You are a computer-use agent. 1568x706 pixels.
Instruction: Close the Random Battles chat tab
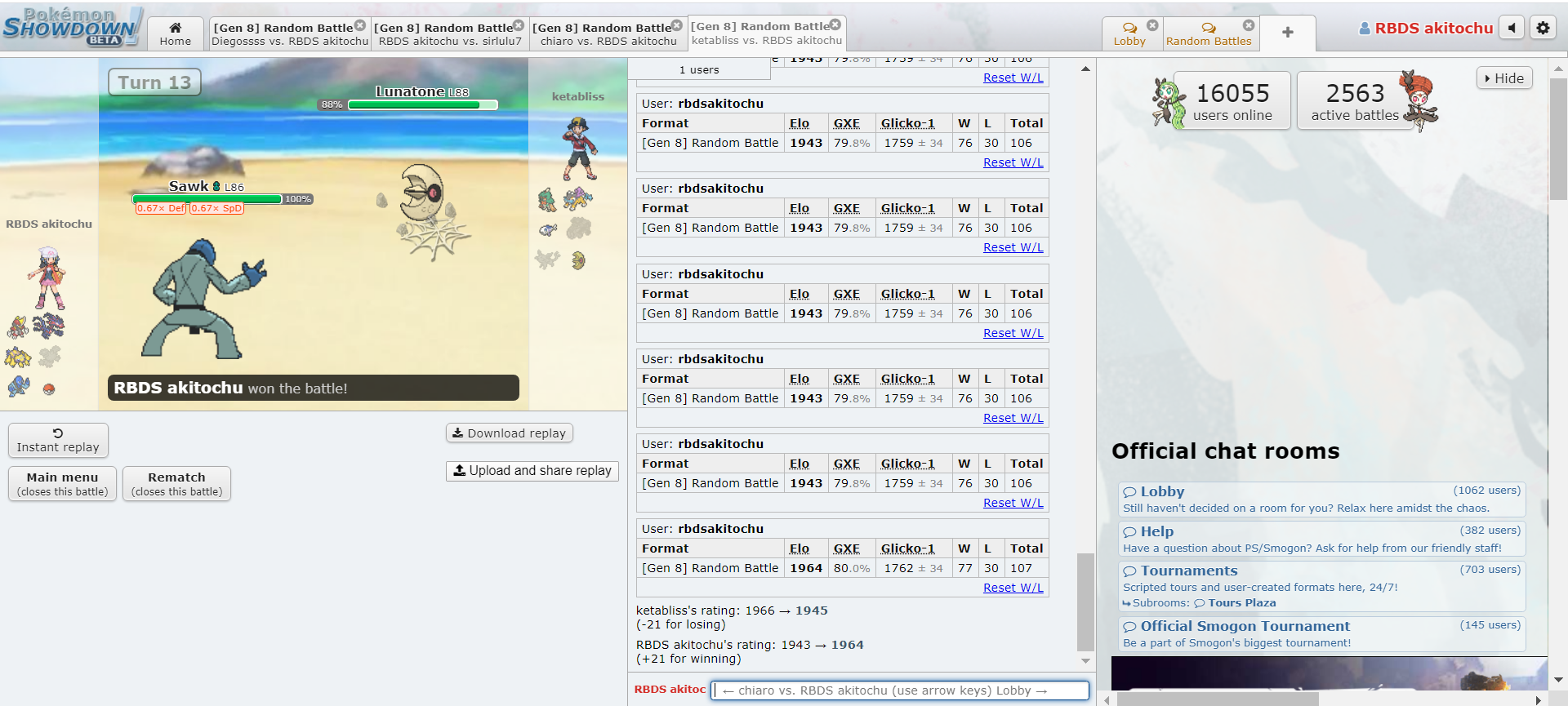click(x=1249, y=25)
